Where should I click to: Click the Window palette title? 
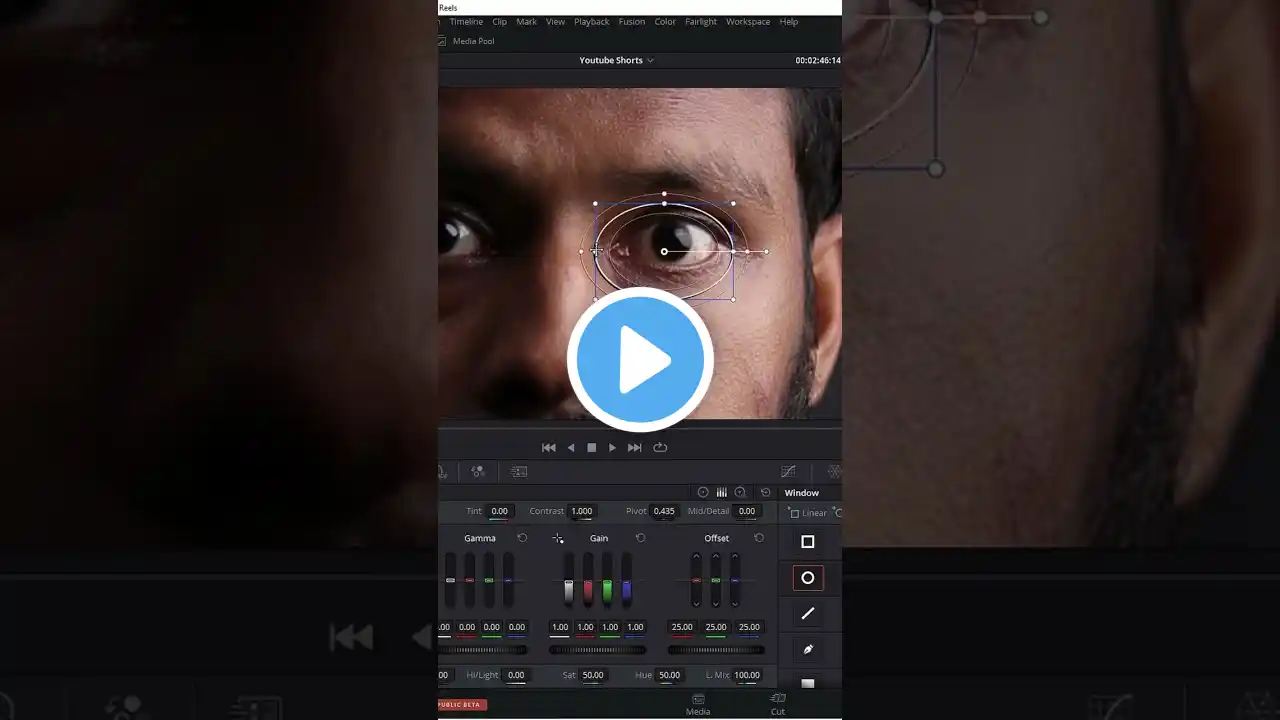[802, 493]
